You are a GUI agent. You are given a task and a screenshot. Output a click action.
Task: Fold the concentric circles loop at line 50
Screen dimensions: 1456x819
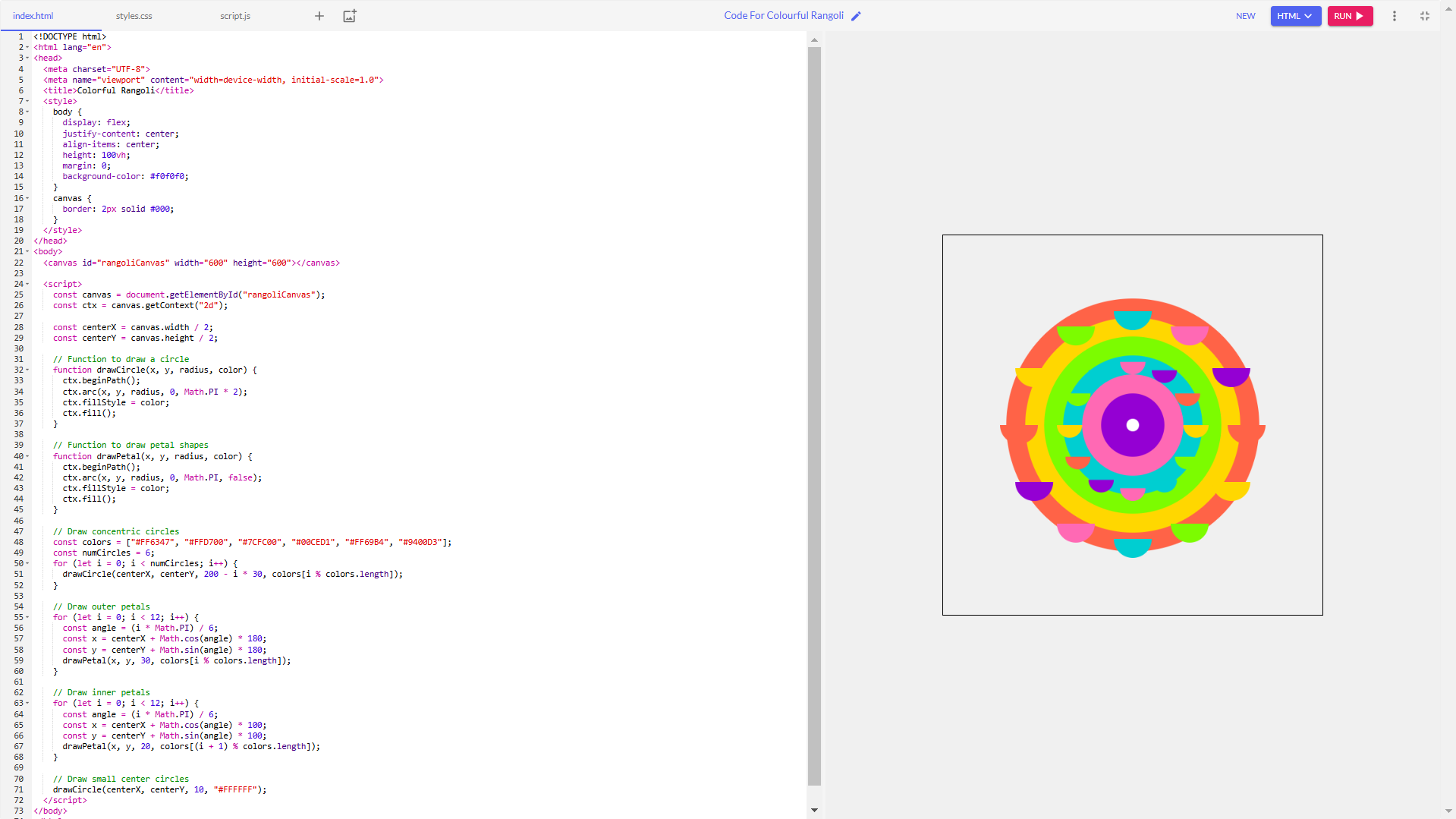28,563
